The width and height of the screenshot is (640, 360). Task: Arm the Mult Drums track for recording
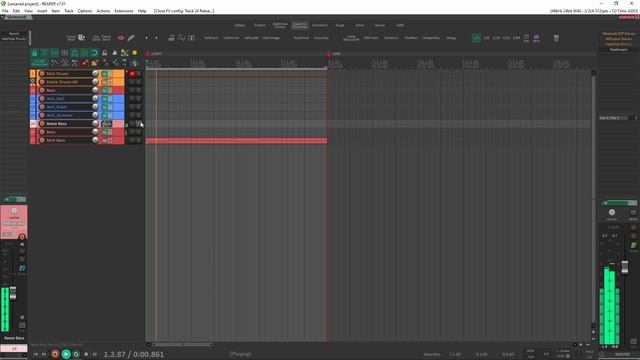(x=42, y=73)
